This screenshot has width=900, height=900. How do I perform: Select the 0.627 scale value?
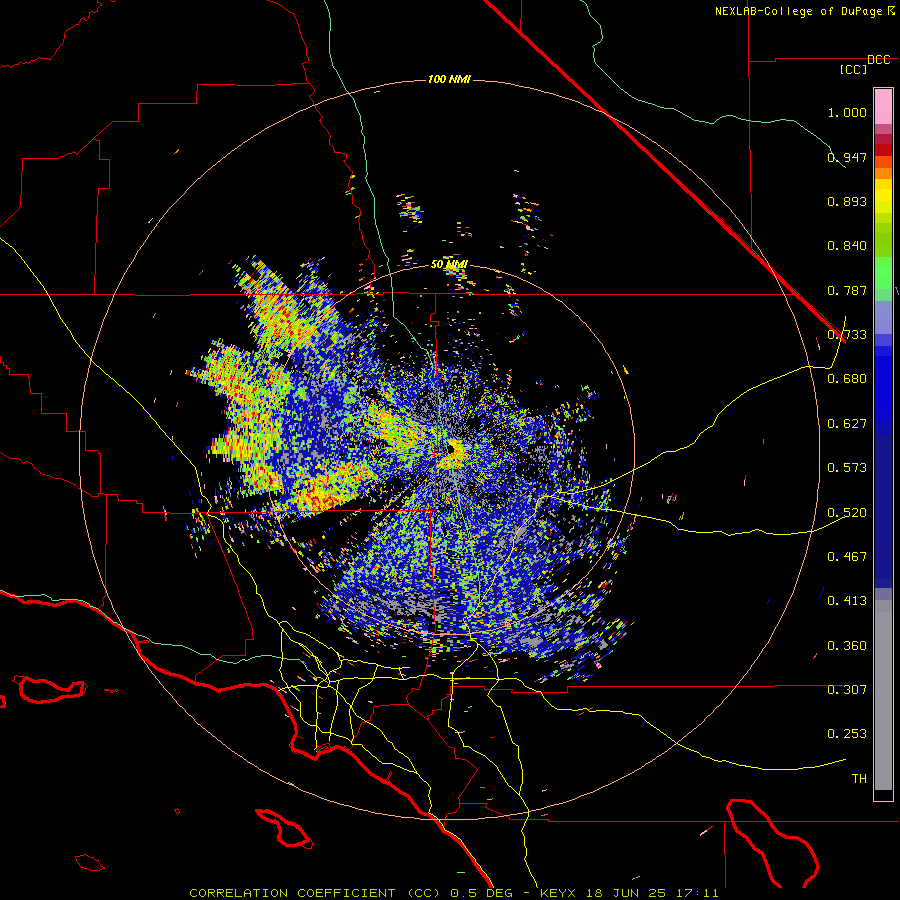click(847, 424)
